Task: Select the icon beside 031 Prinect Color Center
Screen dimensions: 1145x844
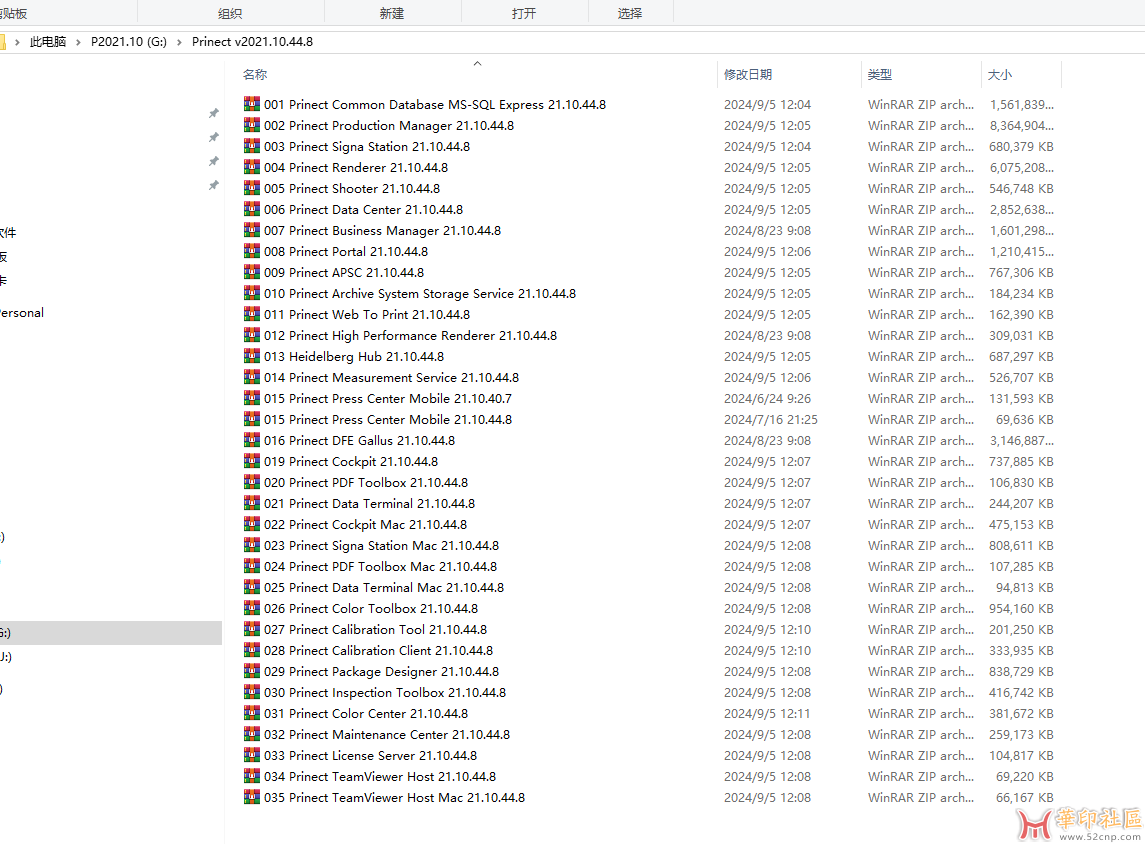Action: point(252,713)
